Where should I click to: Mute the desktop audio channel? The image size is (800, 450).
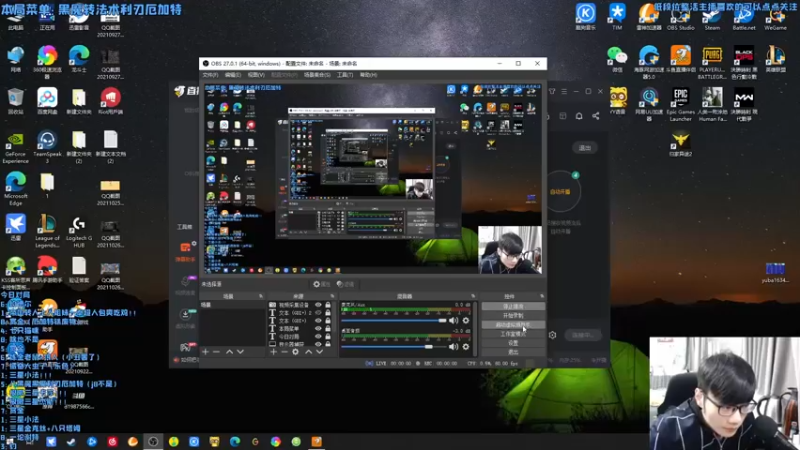pos(453,346)
